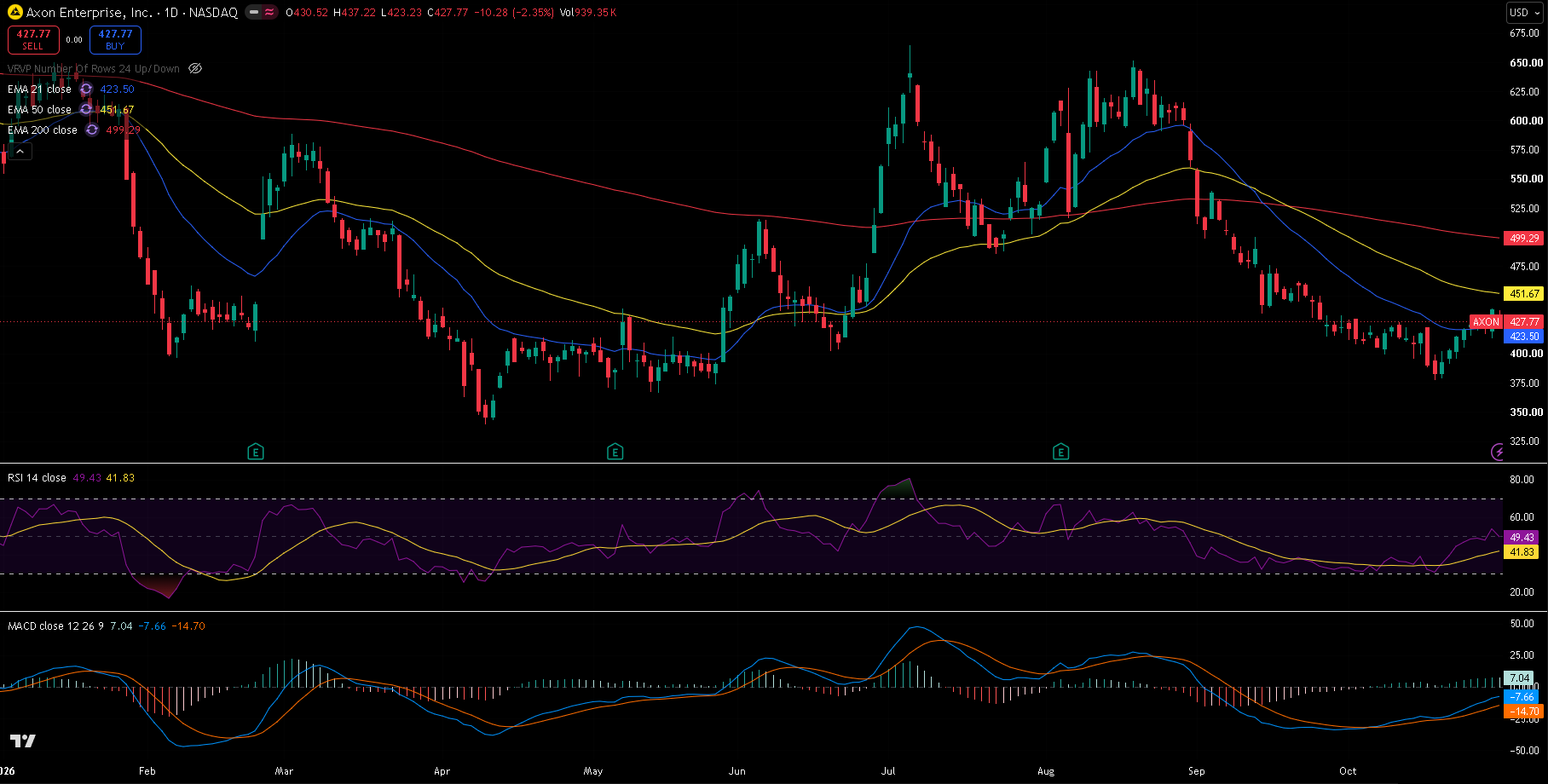Click the Axon yellow company logo
This screenshot has height=784, width=1548.
(x=14, y=12)
